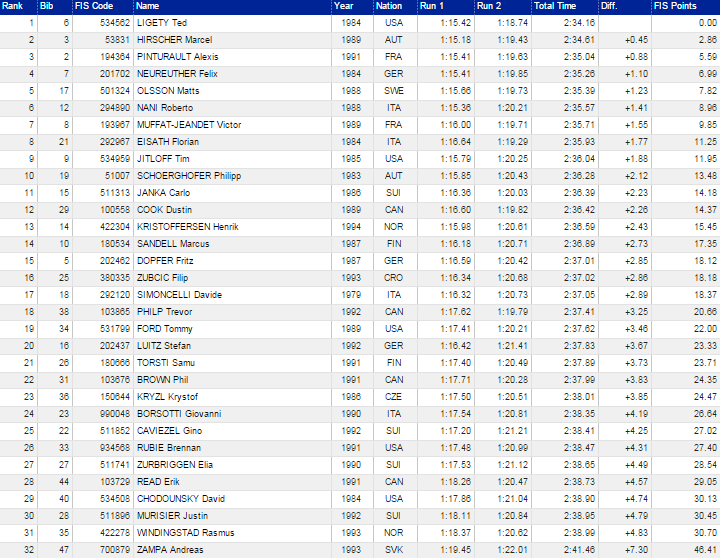Click the FIS Code column header
Image resolution: width=721 pixels, height=558 pixels.
(x=89, y=6)
